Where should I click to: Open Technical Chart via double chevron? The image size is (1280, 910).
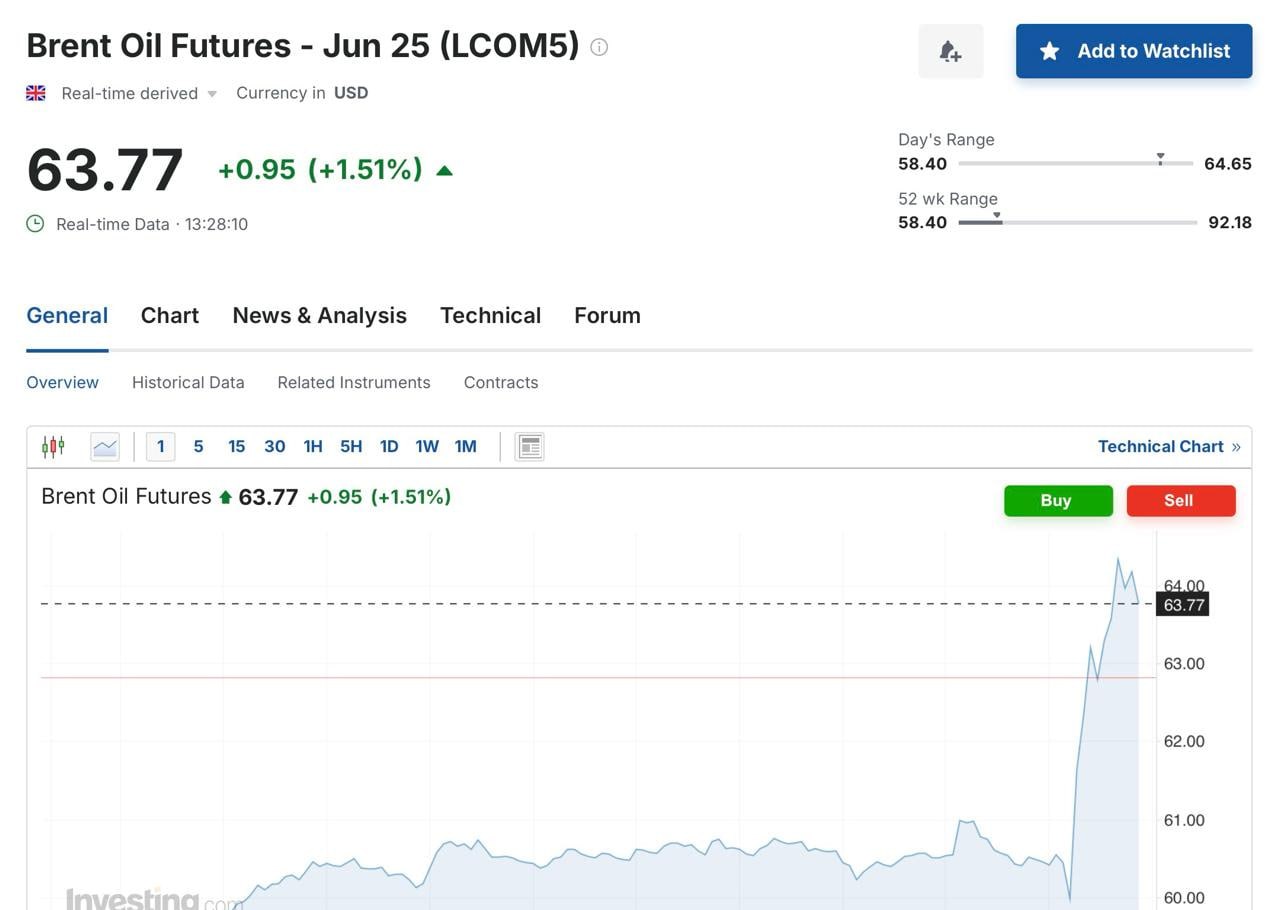point(1236,446)
